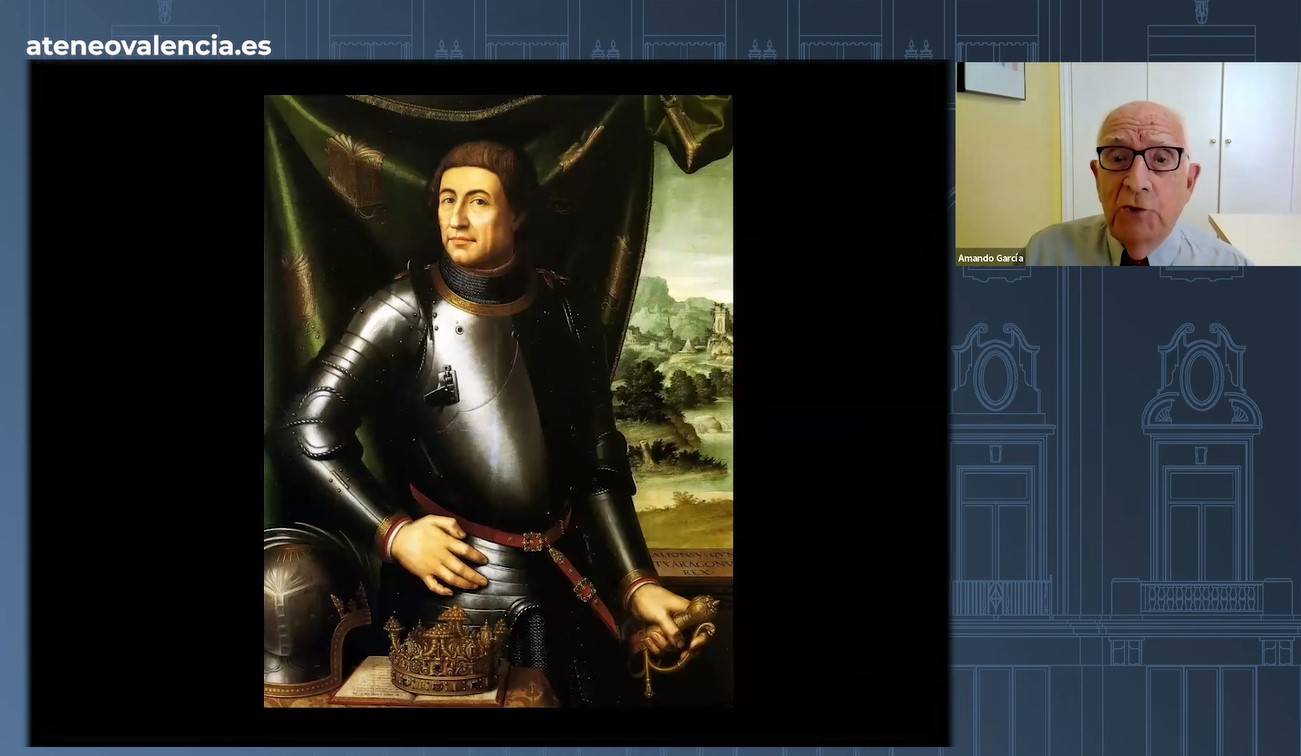
Task: Click the Alfonsus Aragonum Rex inscription plaque
Action: tap(690, 563)
